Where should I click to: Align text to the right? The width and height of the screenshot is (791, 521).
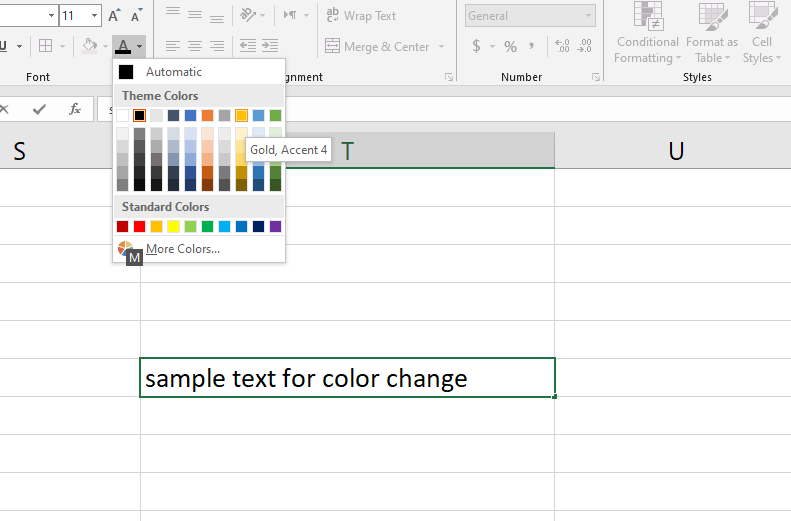(217, 46)
